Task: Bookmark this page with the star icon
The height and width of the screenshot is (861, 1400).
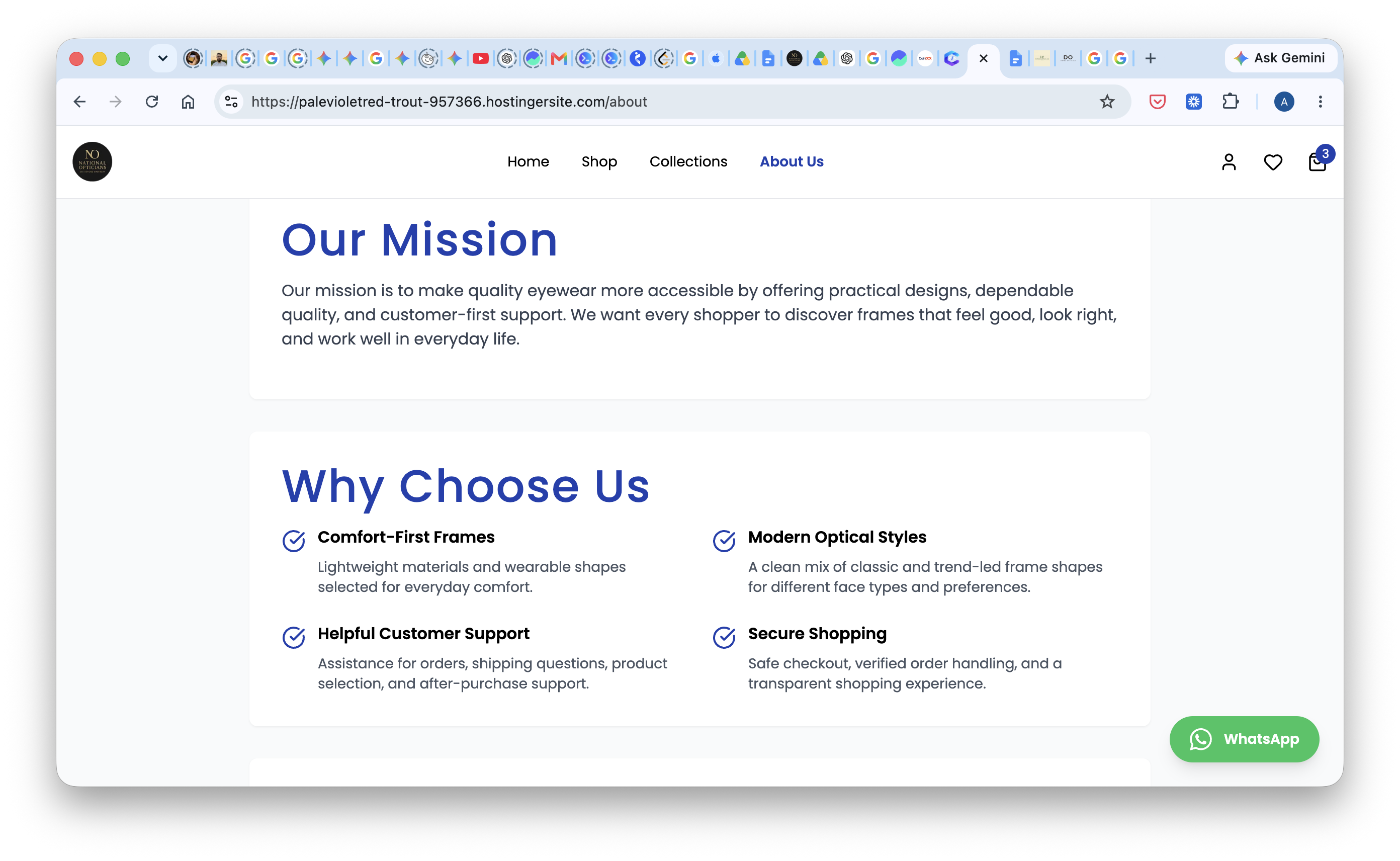Action: pyautogui.click(x=1107, y=102)
